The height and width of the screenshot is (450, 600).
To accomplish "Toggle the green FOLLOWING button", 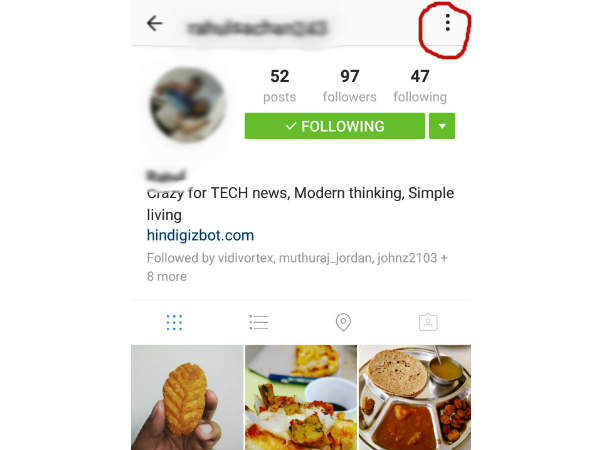I will pos(335,126).
